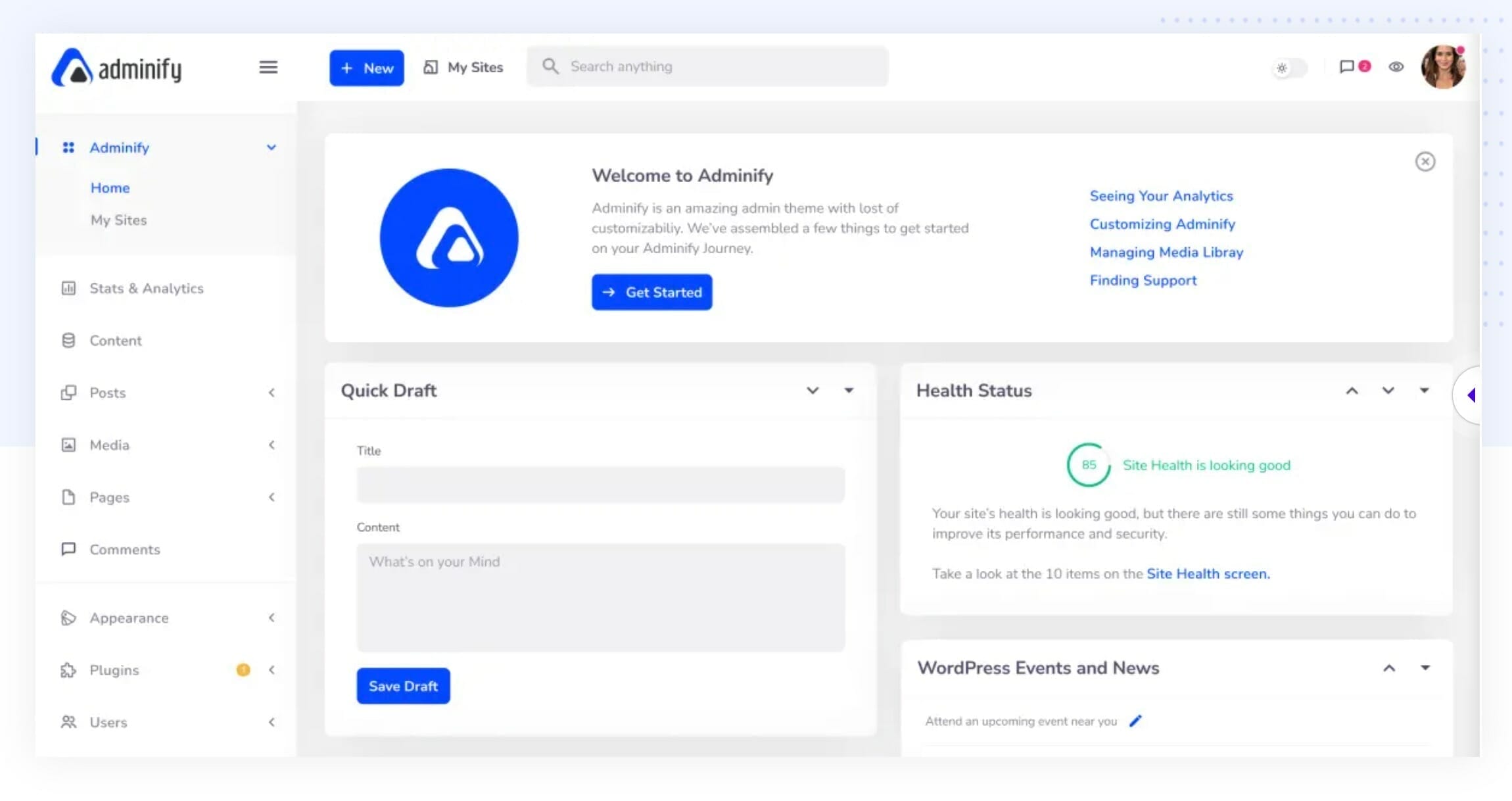Open Comments section in sidebar
Viewport: 1512px width, 801px height.
(124, 549)
